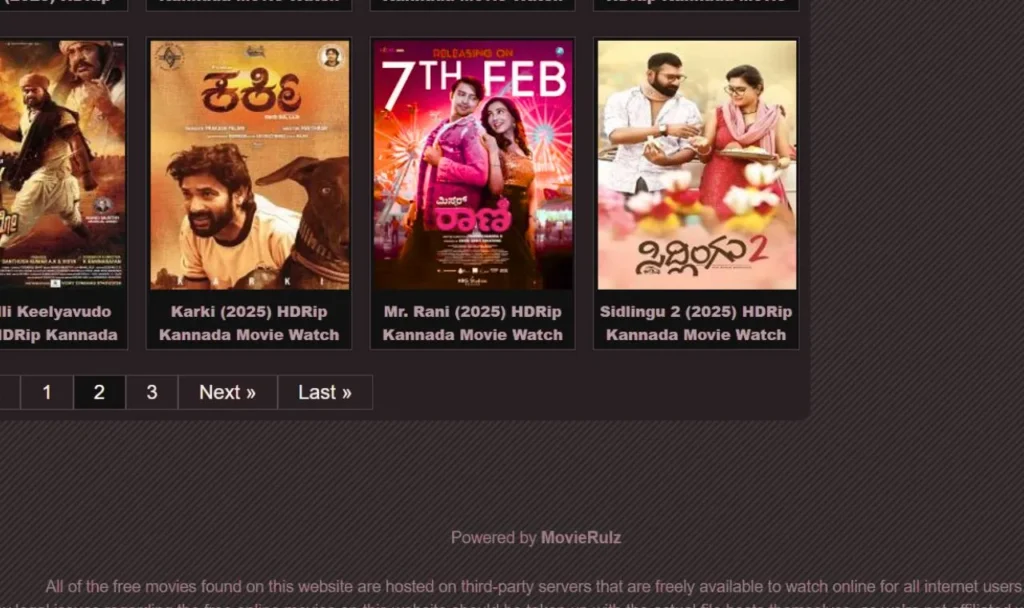This screenshot has height=608, width=1024.
Task: Click the top row title above Sidlingu 2
Action: coord(696,3)
